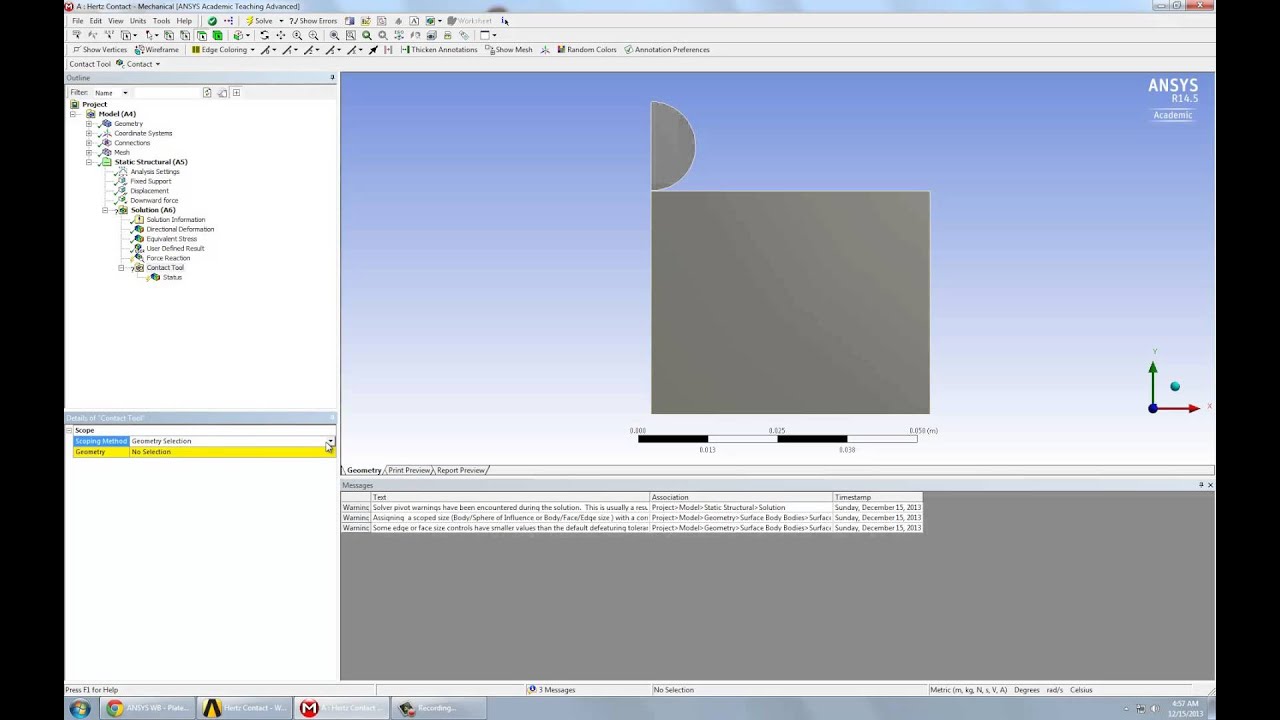This screenshot has width=1280, height=720.
Task: Open the View menu
Action: pyautogui.click(x=116, y=21)
